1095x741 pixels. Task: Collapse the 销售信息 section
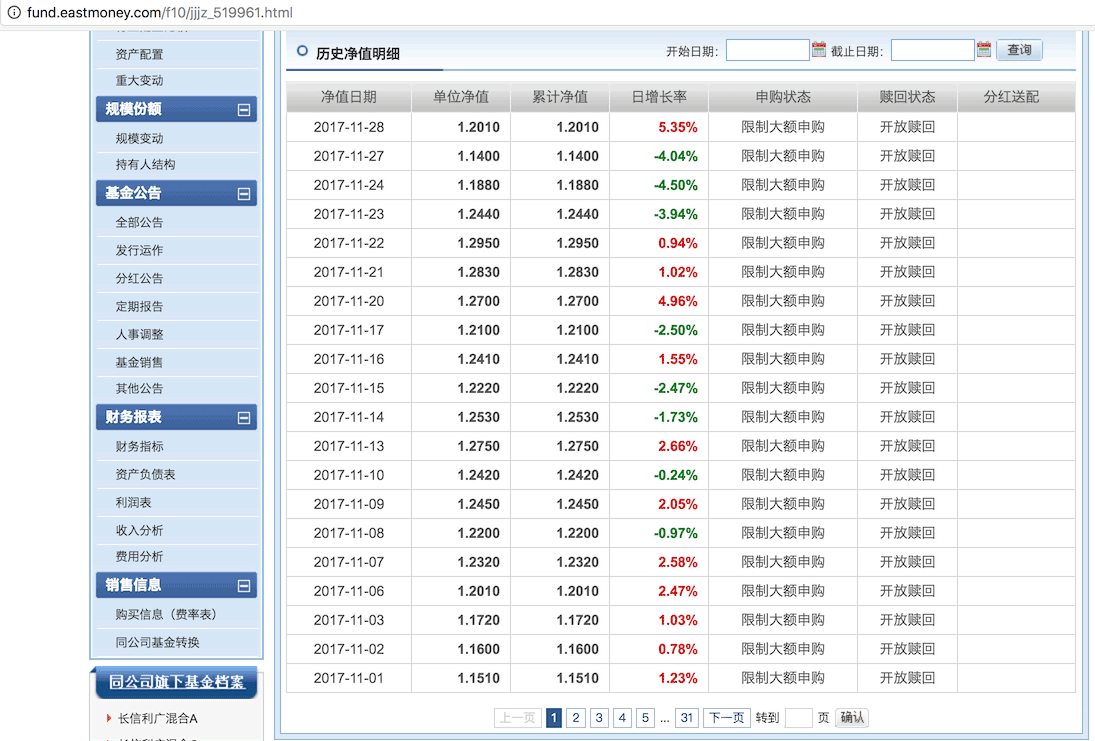pos(244,585)
